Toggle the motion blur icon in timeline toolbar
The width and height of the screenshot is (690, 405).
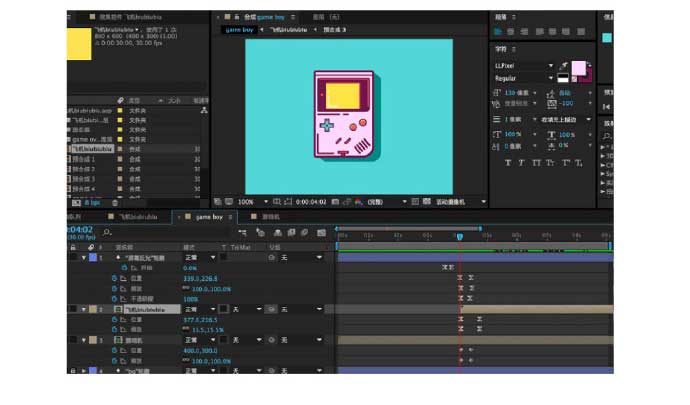tap(305, 232)
